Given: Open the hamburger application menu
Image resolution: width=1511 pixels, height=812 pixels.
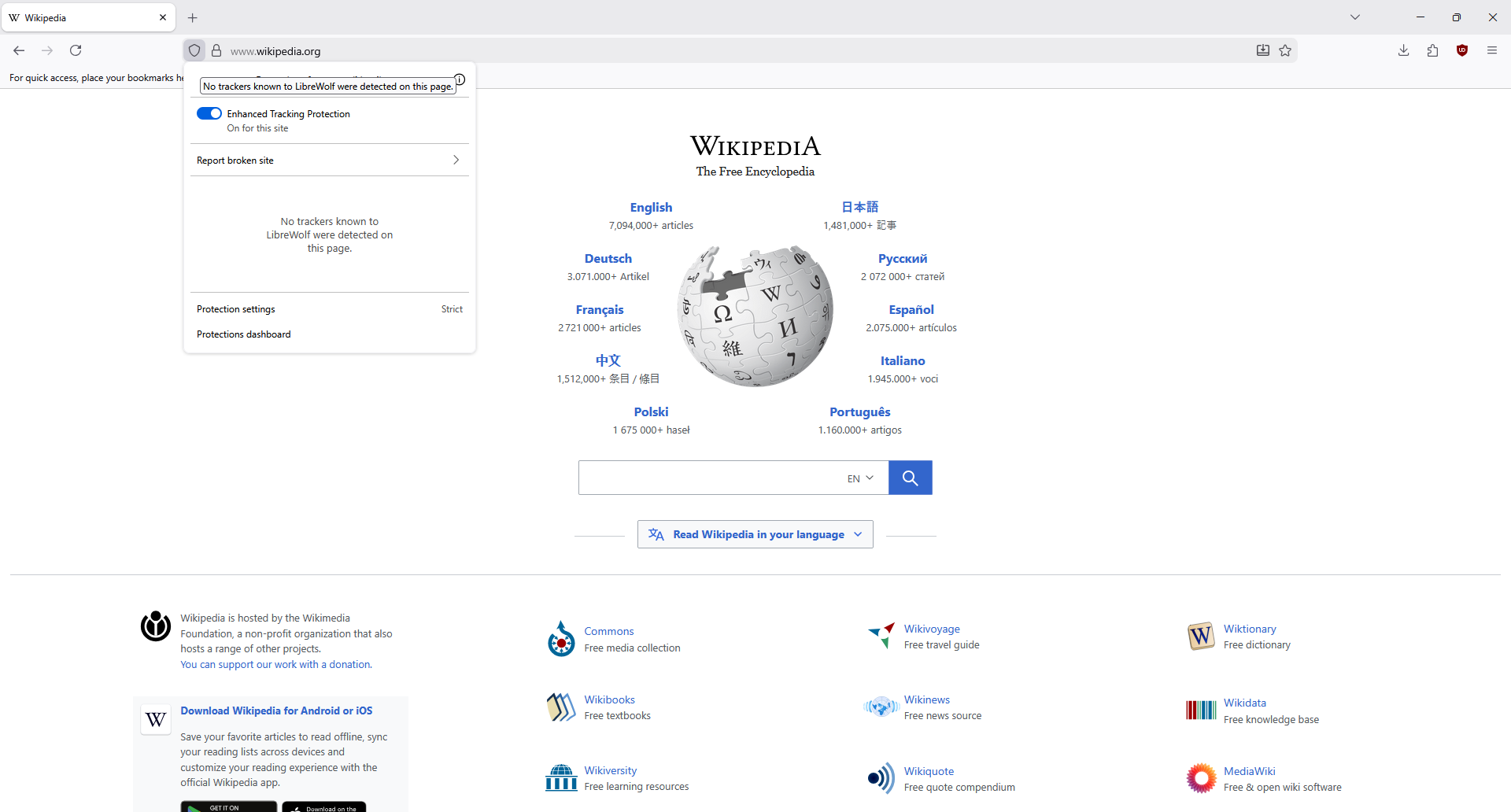Looking at the screenshot, I should (x=1492, y=50).
